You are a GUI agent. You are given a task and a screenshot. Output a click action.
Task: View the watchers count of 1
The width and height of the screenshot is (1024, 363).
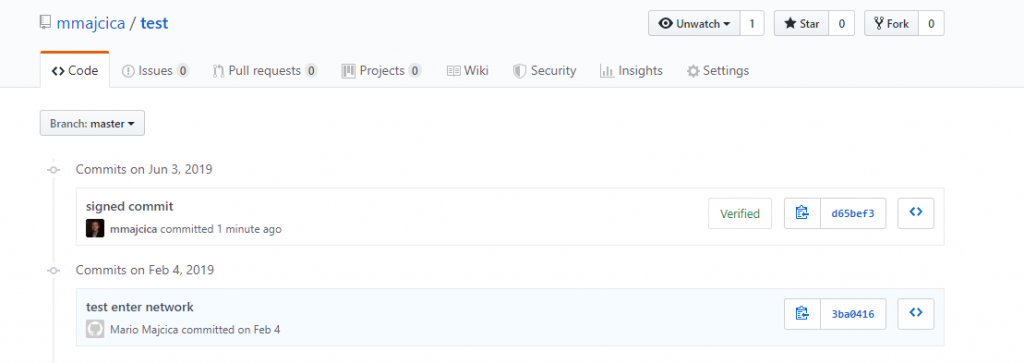tap(752, 24)
